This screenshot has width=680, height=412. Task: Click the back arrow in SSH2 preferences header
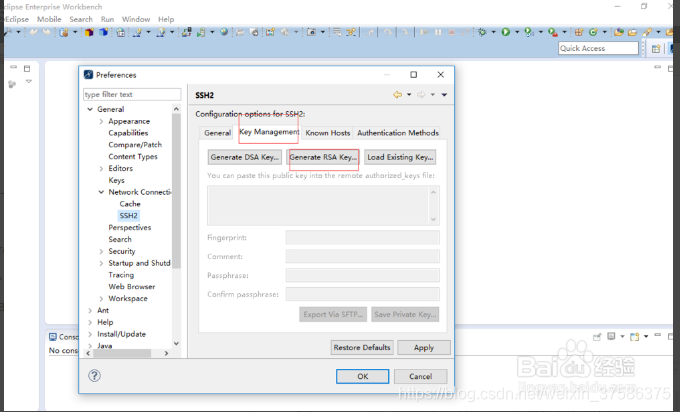tap(397, 95)
